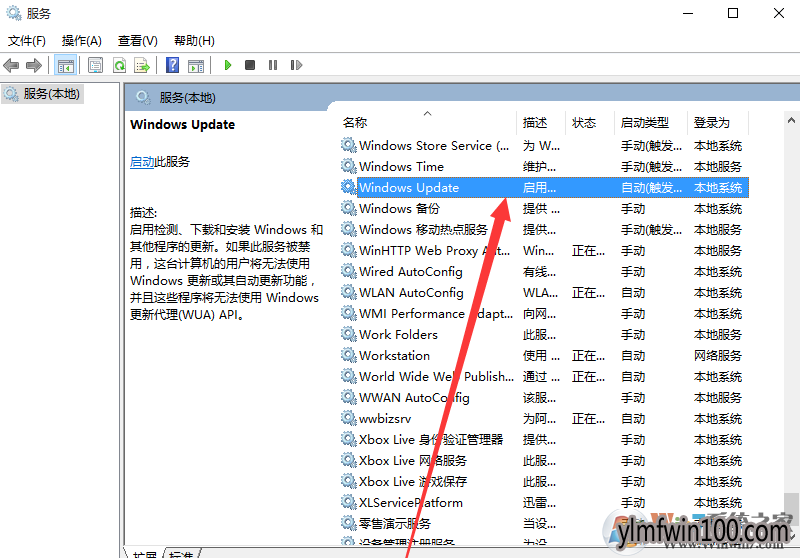Viewport: 800px width, 558px height.
Task: Select the Windows 备份 service
Action: point(544,209)
